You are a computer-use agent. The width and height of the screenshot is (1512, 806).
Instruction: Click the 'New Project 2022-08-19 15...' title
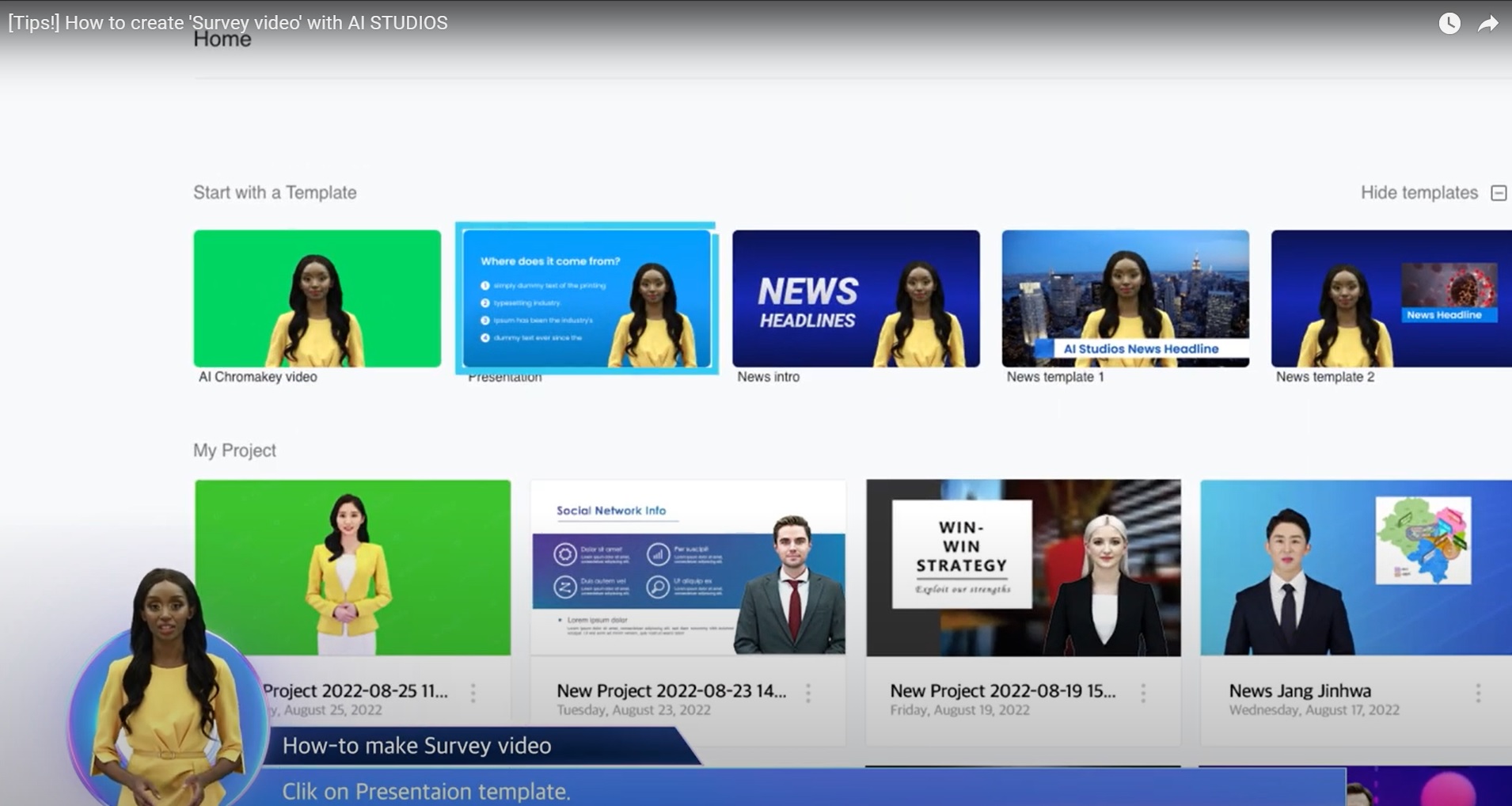(1003, 690)
